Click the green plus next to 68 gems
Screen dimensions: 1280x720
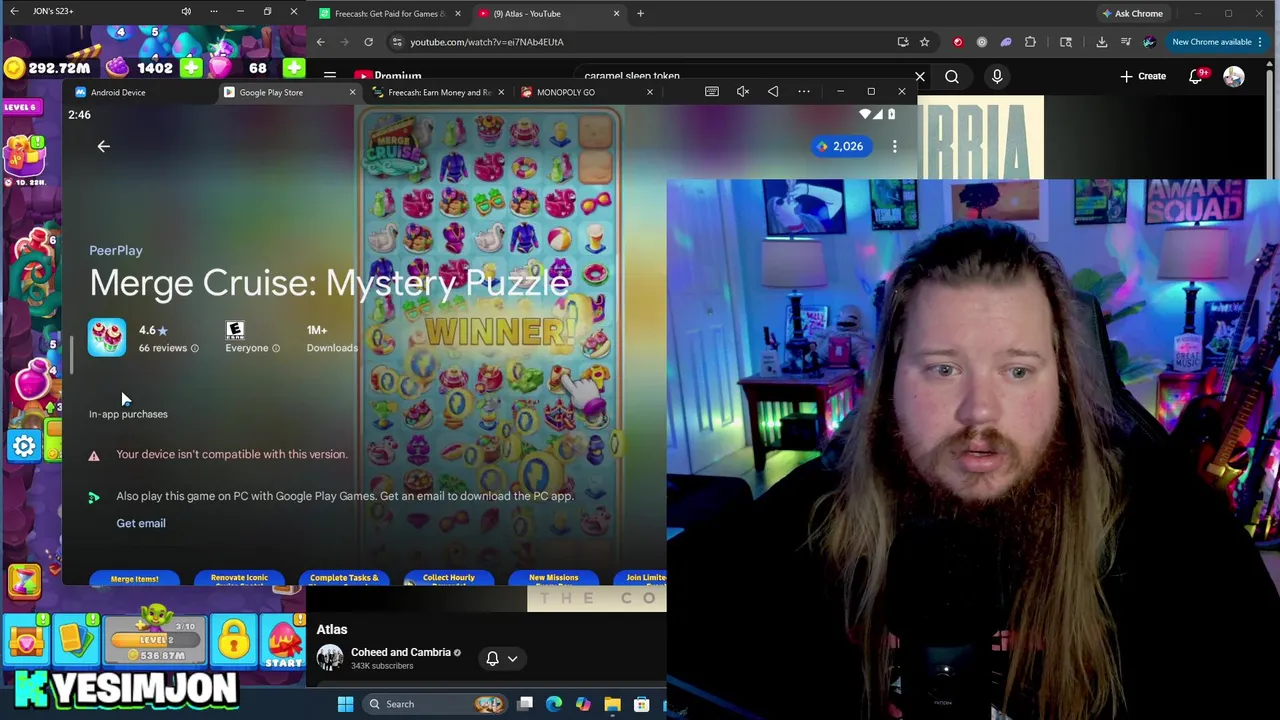coord(294,68)
